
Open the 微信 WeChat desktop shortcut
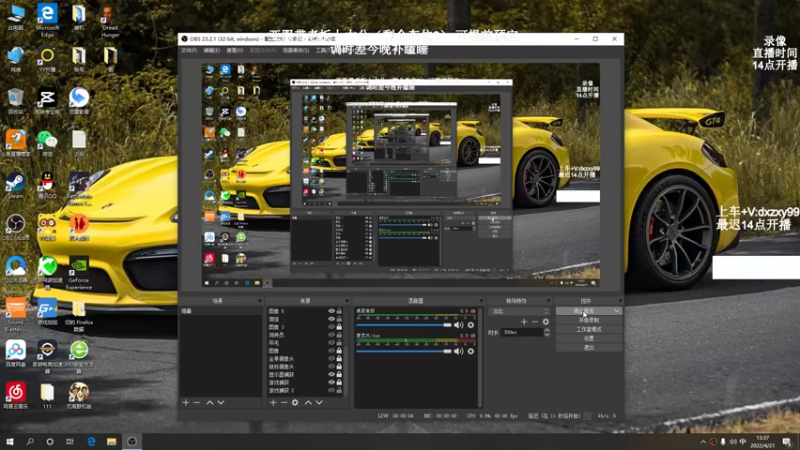[47, 143]
